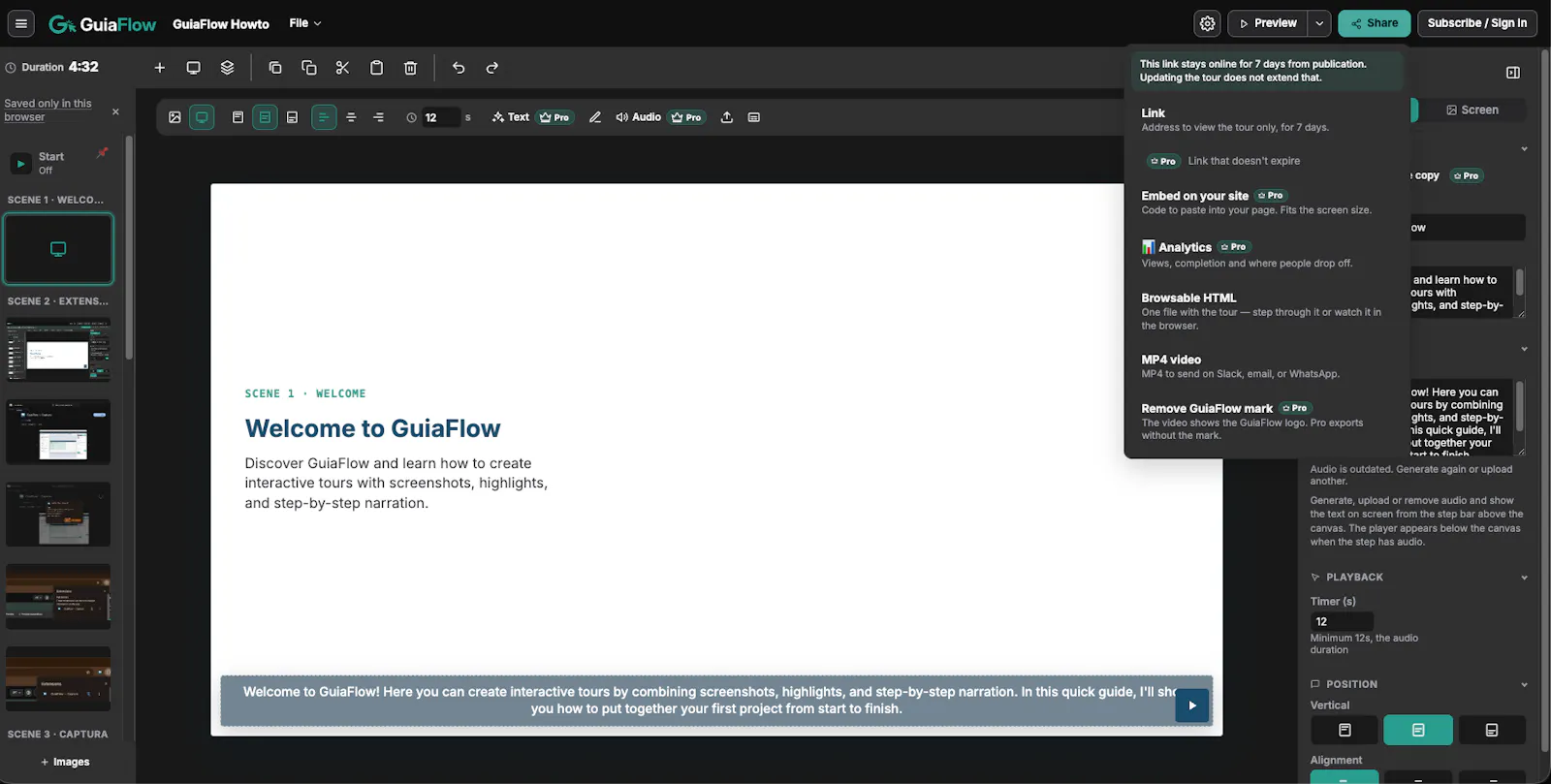Viewport: 1551px width, 784px height.
Task: Select bottom Vertical position in right panel
Action: point(1492,730)
